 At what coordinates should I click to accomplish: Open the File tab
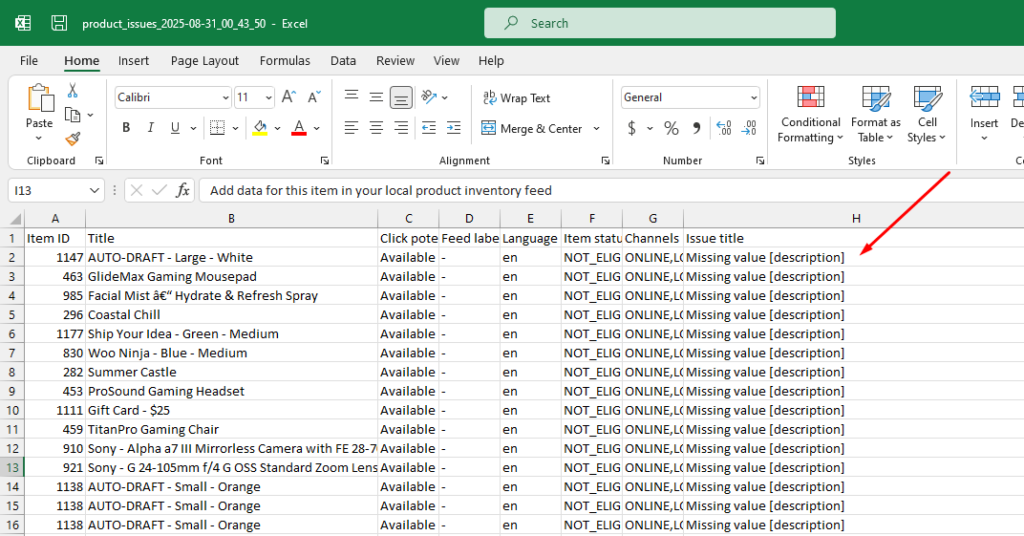[29, 61]
